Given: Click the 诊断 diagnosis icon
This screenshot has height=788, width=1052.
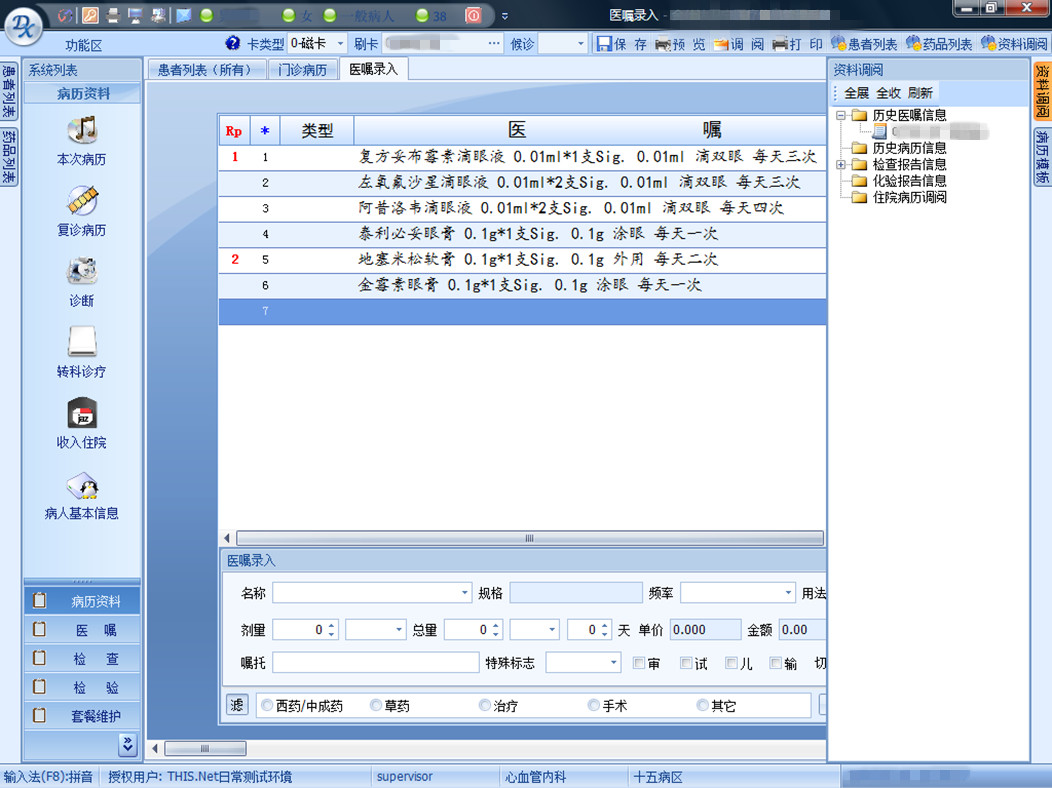Looking at the screenshot, I should (x=81, y=272).
